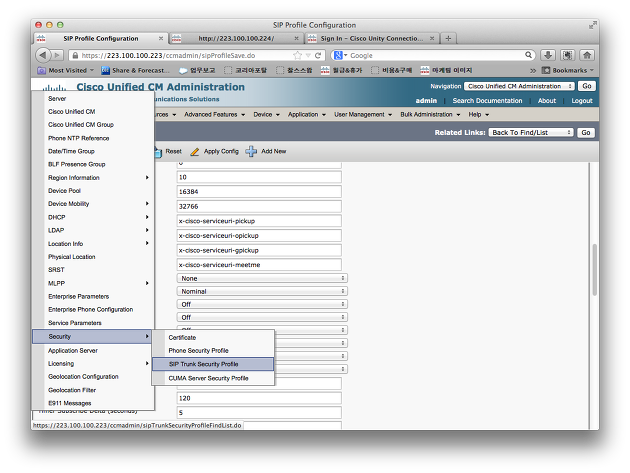
Task: Open new tab with plus button
Action: click(448, 38)
